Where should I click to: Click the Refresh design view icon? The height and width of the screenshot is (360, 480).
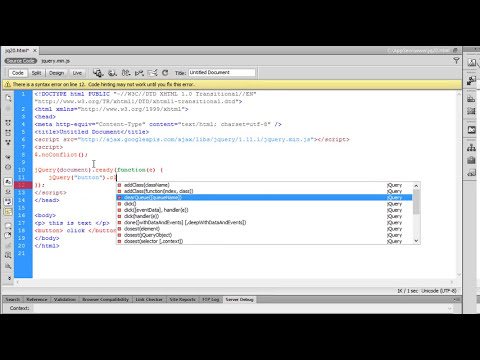[165, 73]
